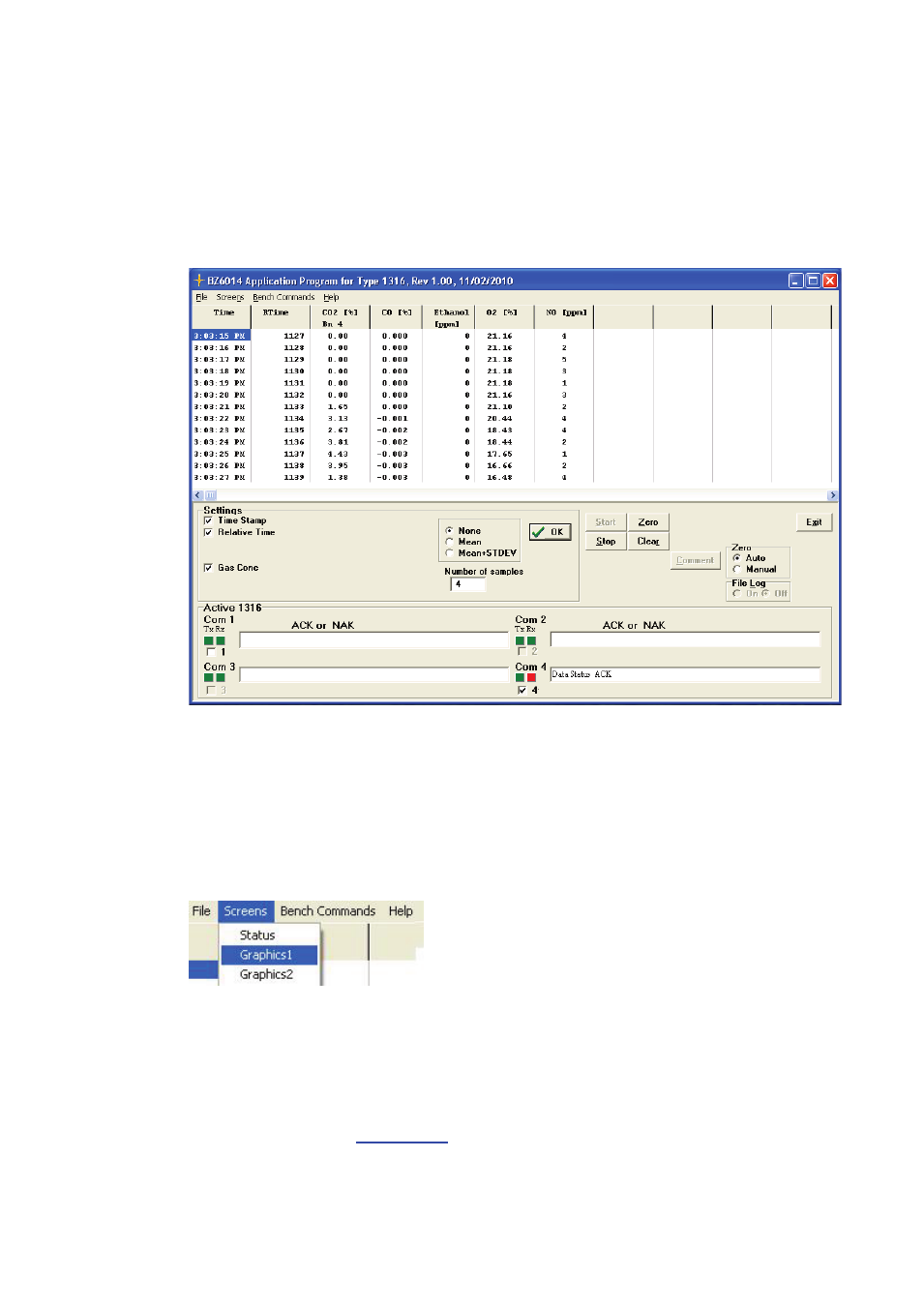Click CO2 value 2.67
Viewport: 924px width, 1306px height.
(338, 430)
